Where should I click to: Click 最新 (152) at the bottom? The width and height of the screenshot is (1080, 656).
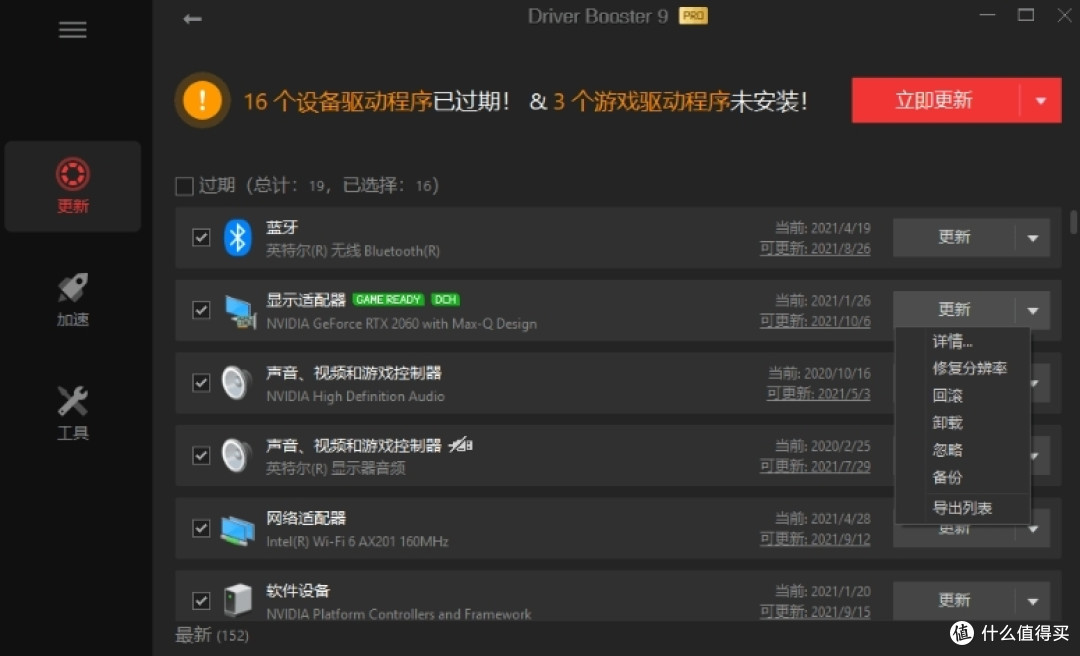point(212,635)
